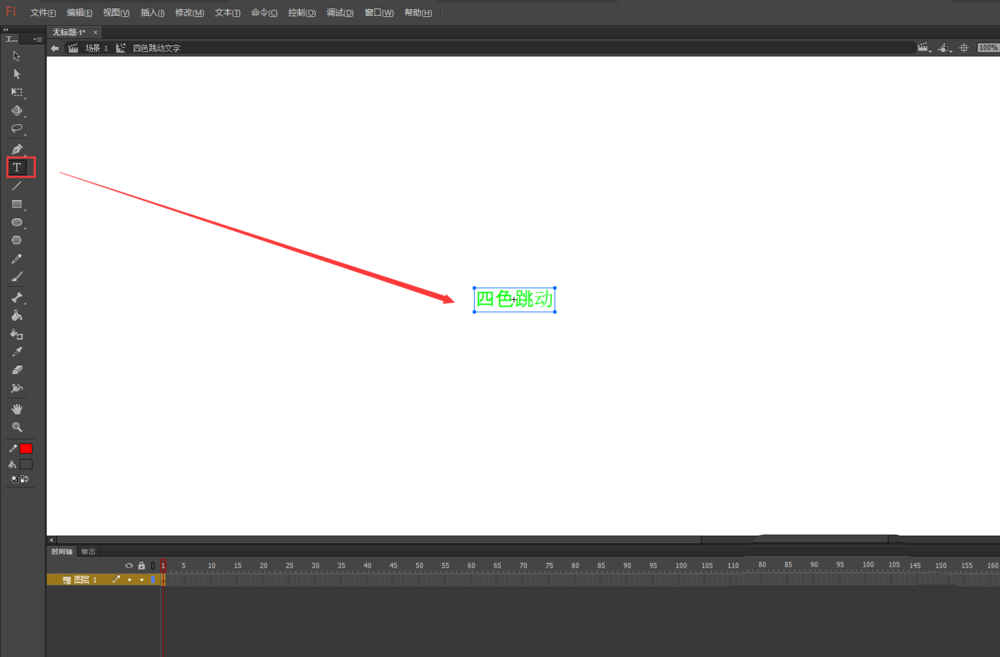1000x657 pixels.
Task: Click the back arrow in edit bar
Action: [55, 48]
